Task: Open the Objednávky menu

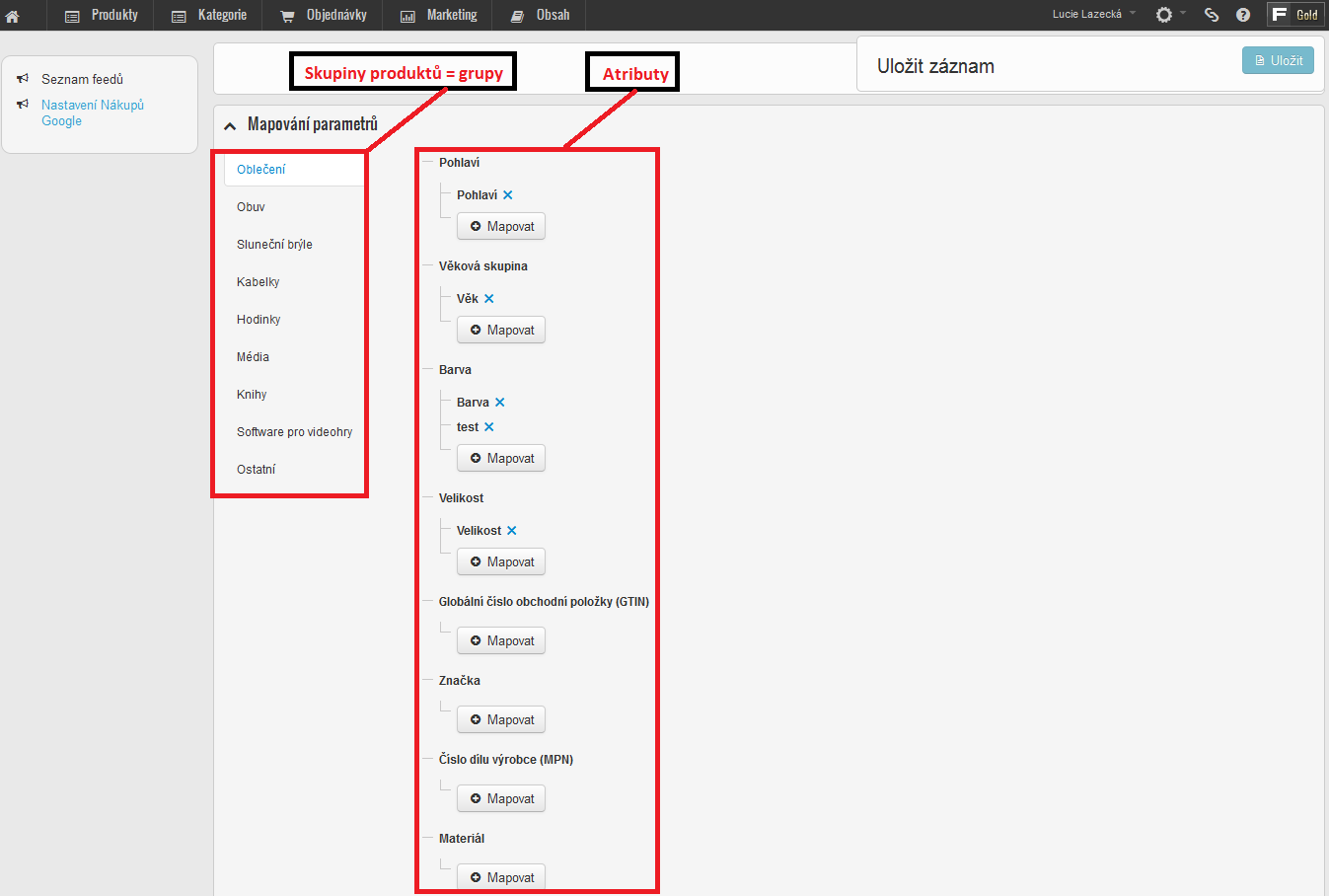Action: tap(323, 15)
